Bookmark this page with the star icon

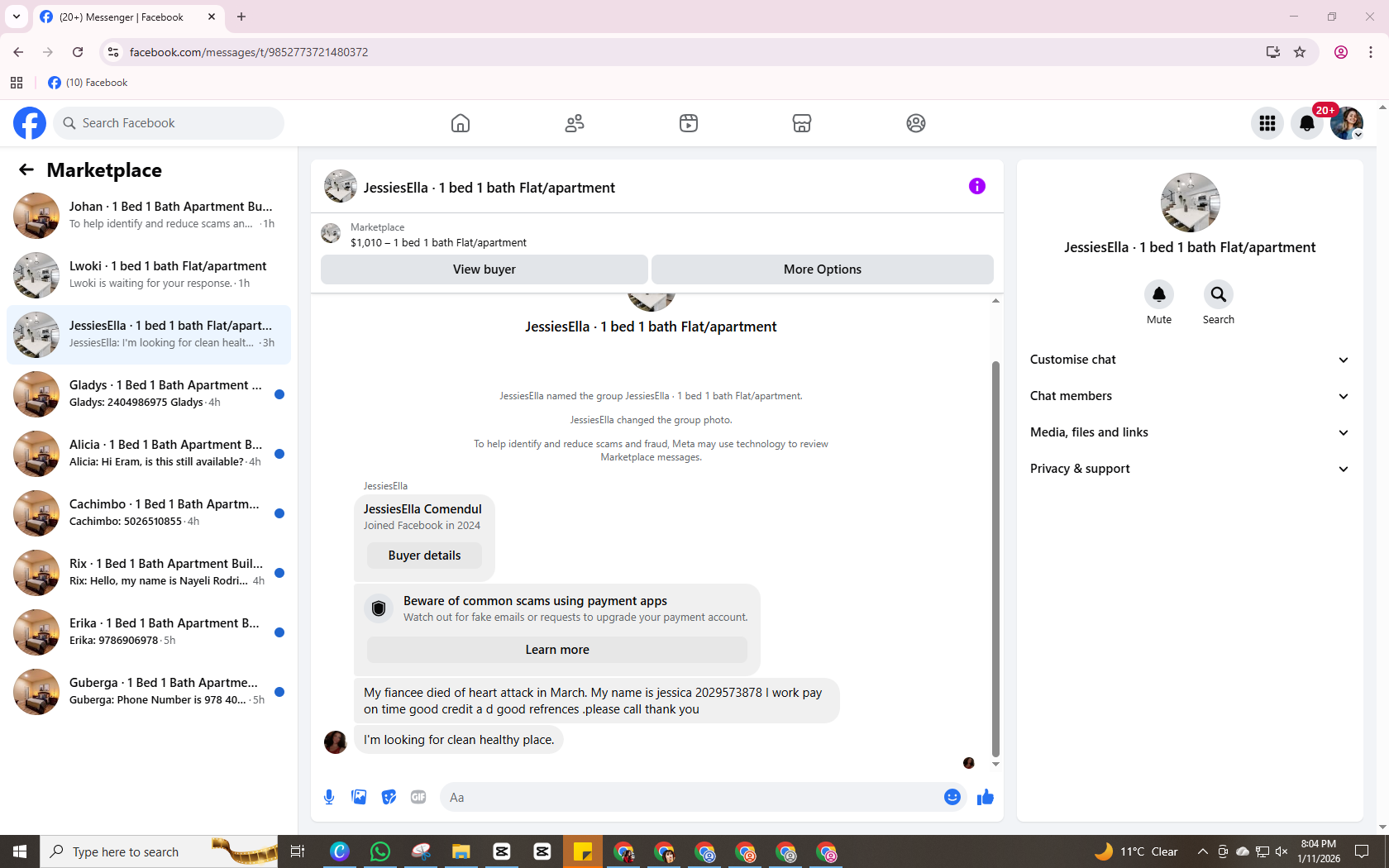(1300, 52)
